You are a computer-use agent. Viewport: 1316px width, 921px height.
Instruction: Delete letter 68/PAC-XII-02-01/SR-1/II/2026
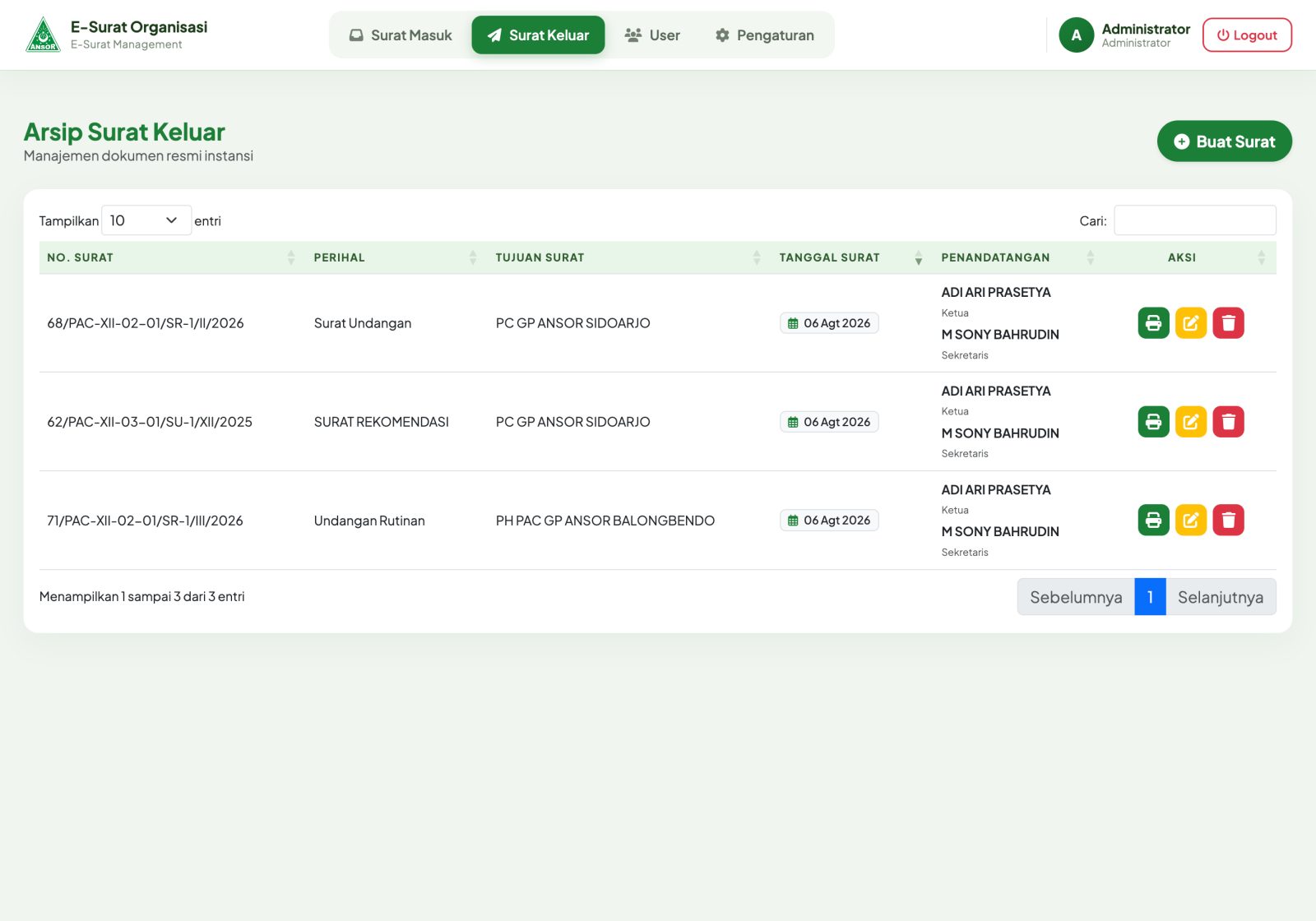(1228, 323)
